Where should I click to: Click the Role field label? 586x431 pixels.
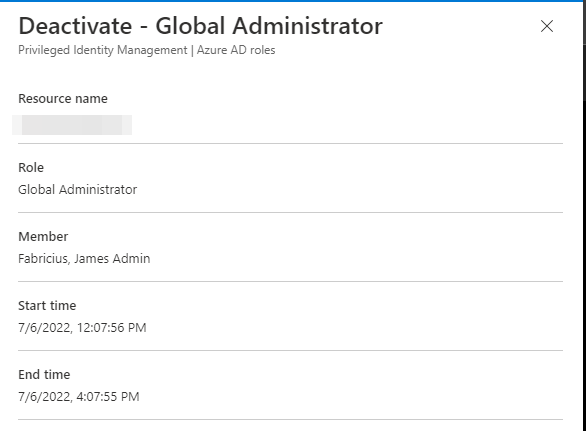tap(31, 167)
